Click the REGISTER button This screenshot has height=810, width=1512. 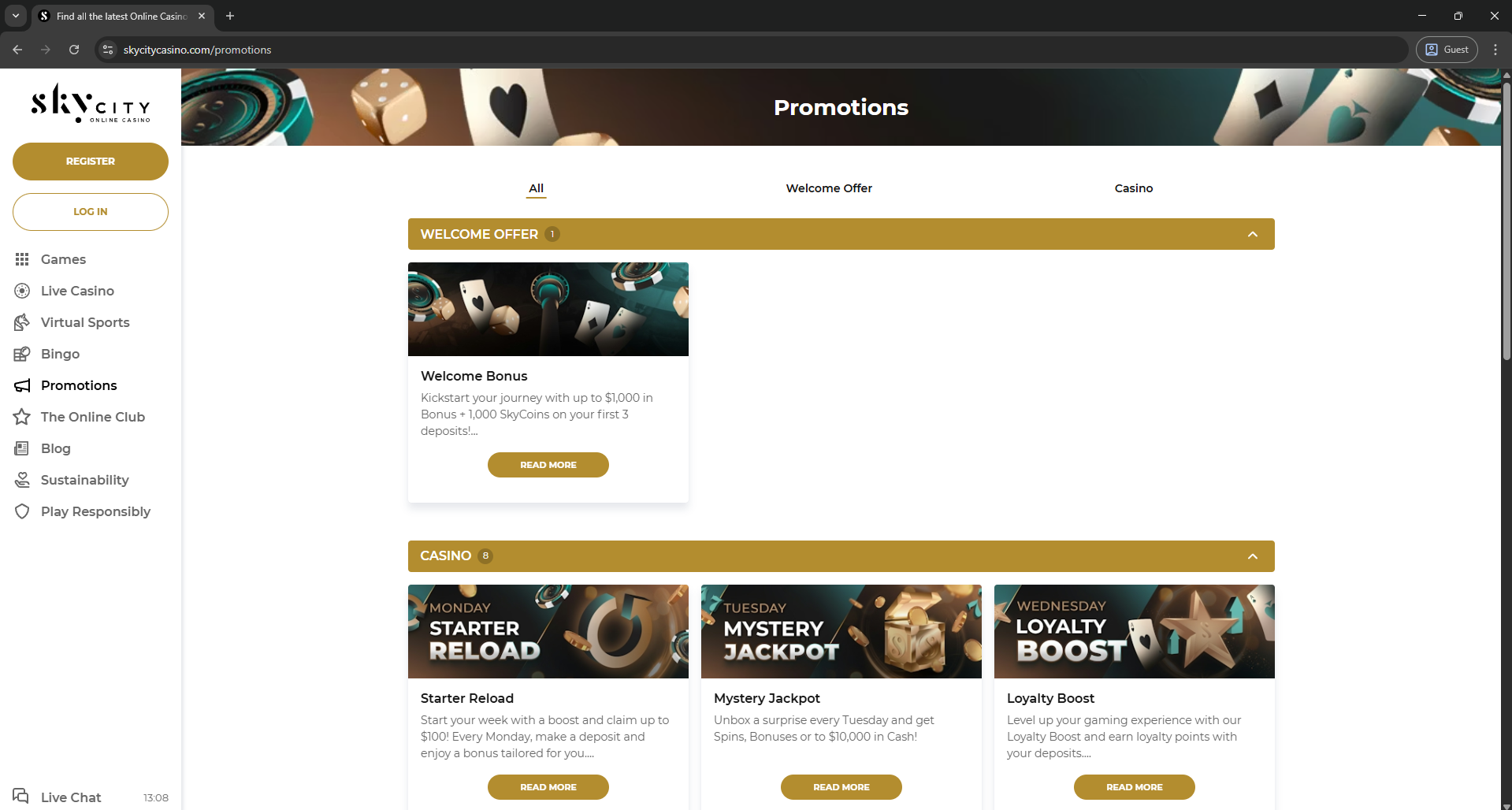tap(91, 162)
